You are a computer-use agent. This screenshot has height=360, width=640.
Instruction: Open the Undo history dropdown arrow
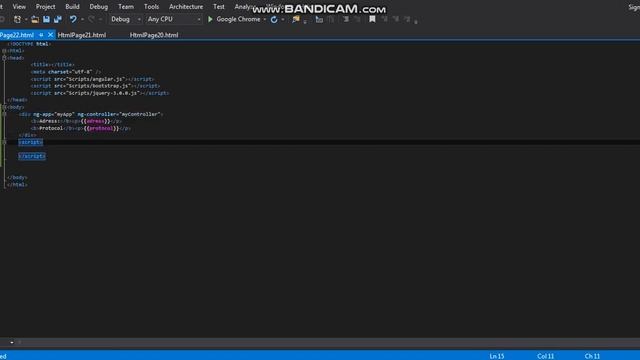pos(82,19)
